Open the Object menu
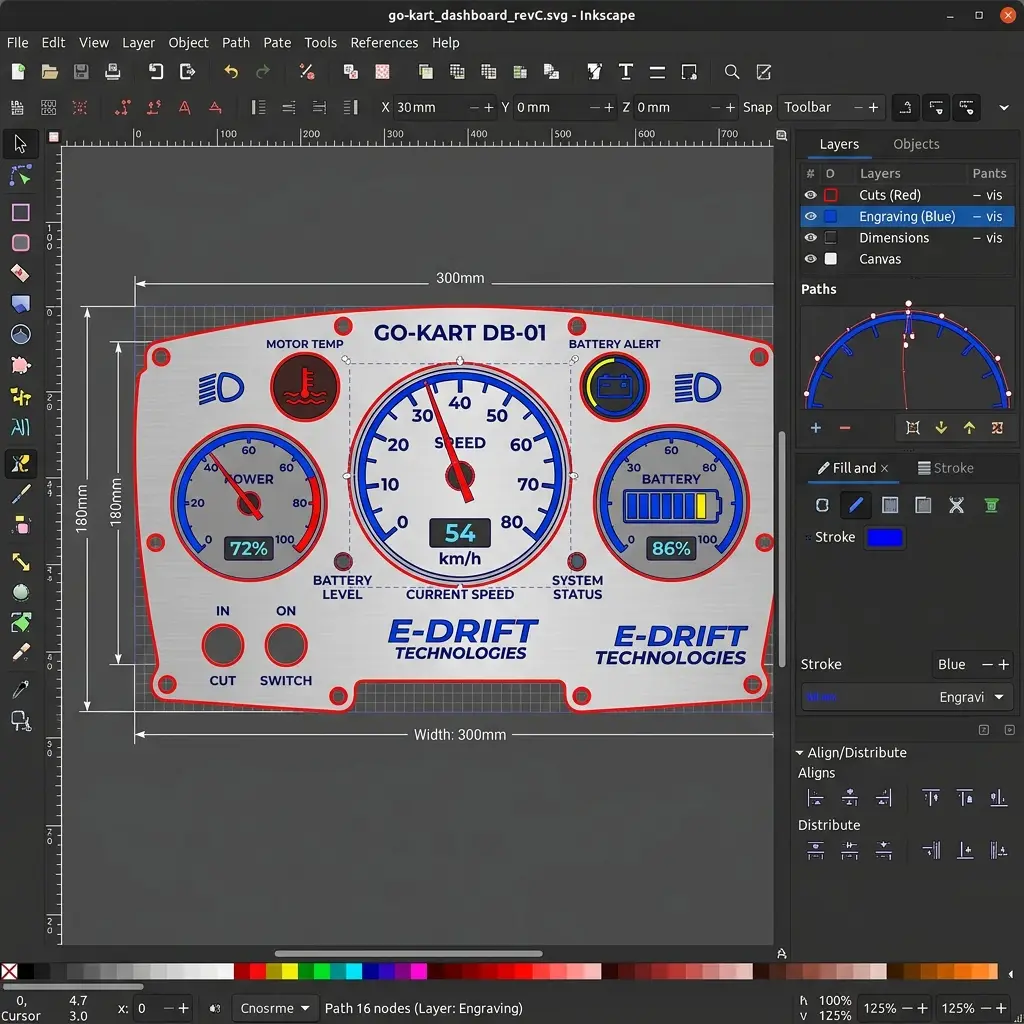1024x1024 pixels. click(x=188, y=42)
